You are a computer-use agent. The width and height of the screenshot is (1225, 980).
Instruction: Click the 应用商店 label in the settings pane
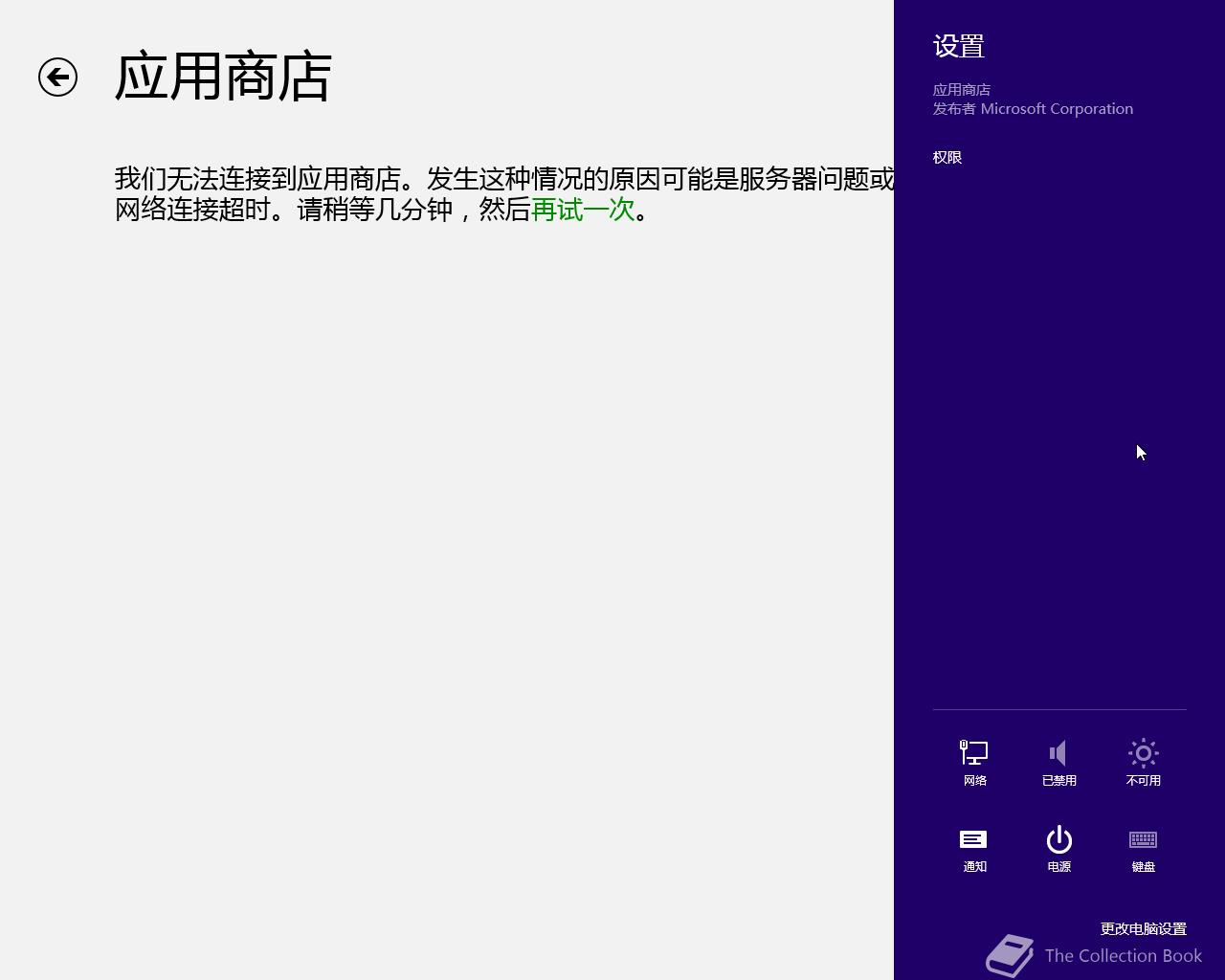click(x=962, y=89)
